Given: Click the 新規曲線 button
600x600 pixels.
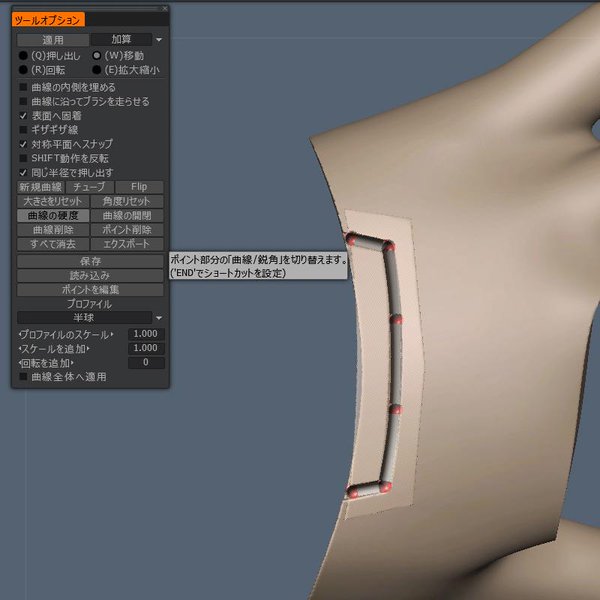Looking at the screenshot, I should coord(40,187).
